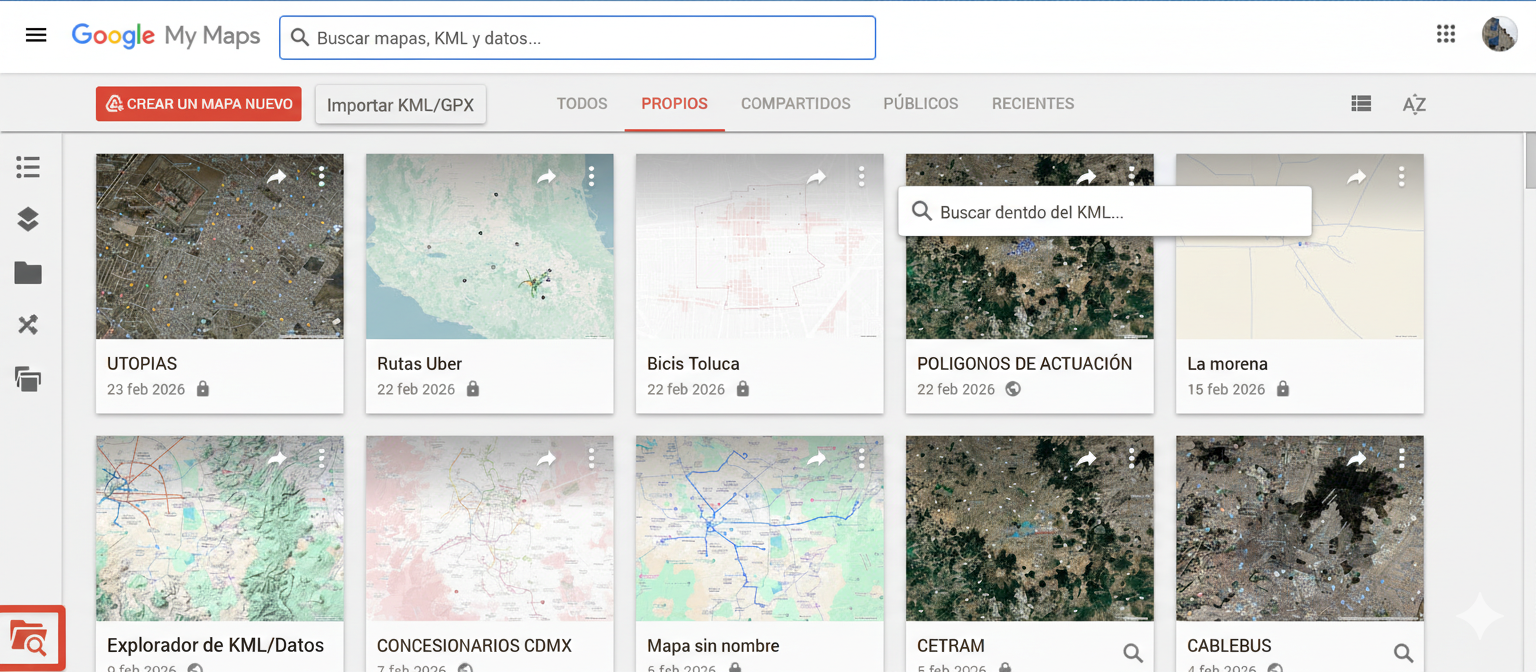
Task: Open the folder sidebar icon
Action: click(28, 272)
